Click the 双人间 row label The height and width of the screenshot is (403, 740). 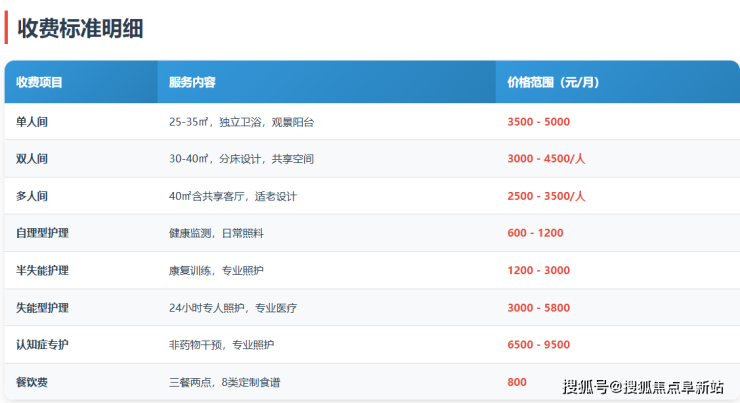point(32,159)
